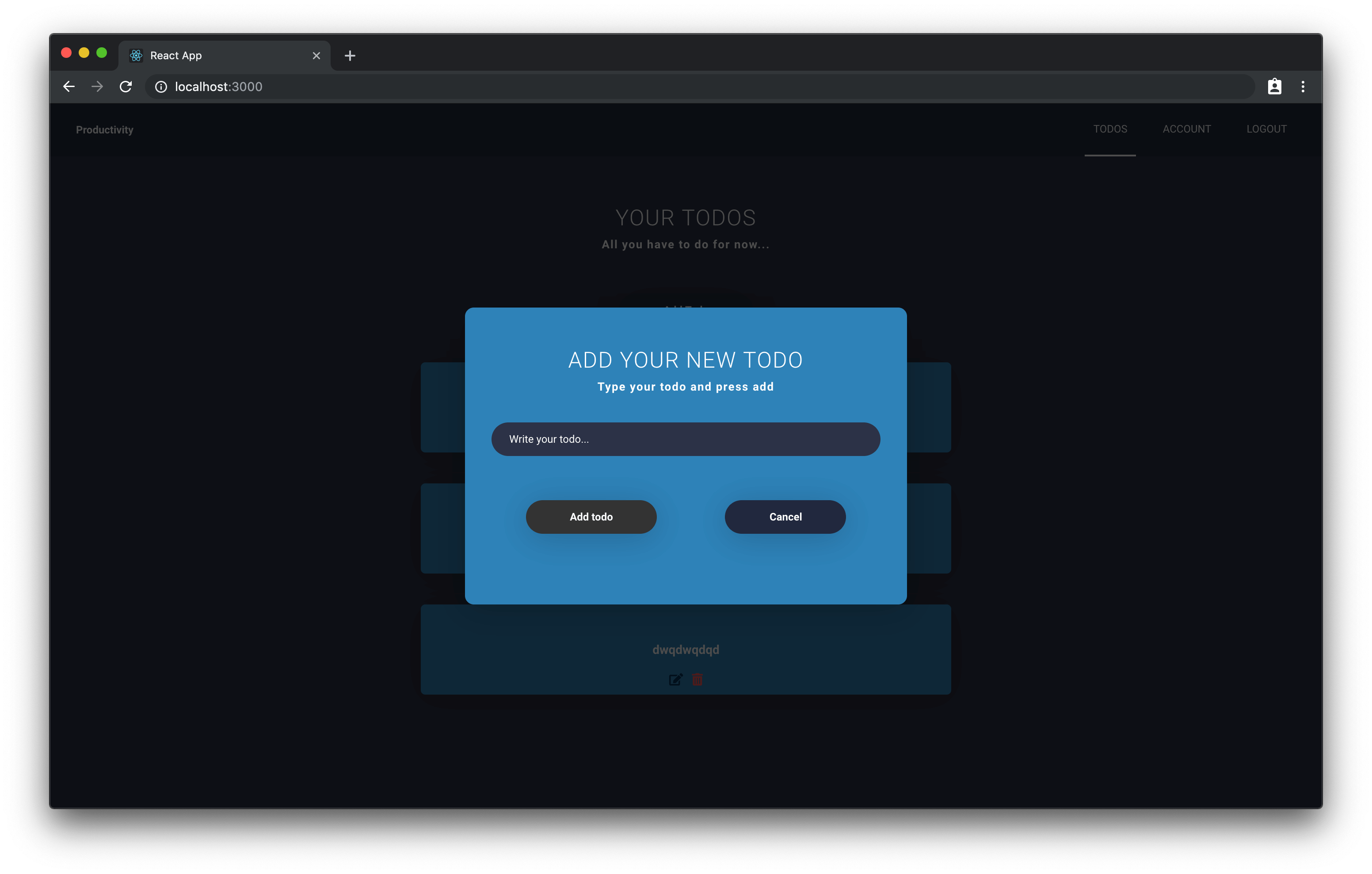
Task: Open a new tab with plus
Action: 350,56
